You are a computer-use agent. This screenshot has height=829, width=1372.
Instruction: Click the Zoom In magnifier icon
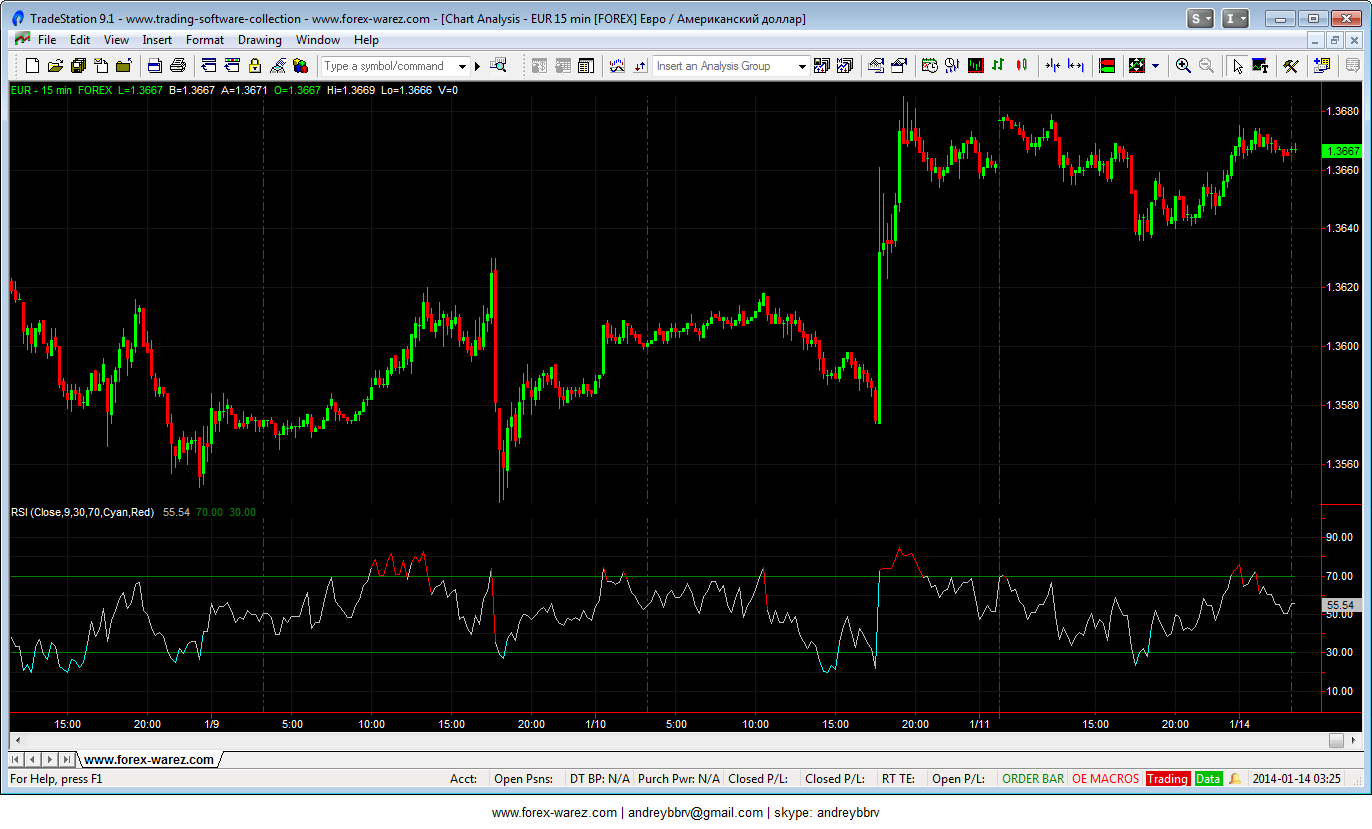click(1183, 66)
